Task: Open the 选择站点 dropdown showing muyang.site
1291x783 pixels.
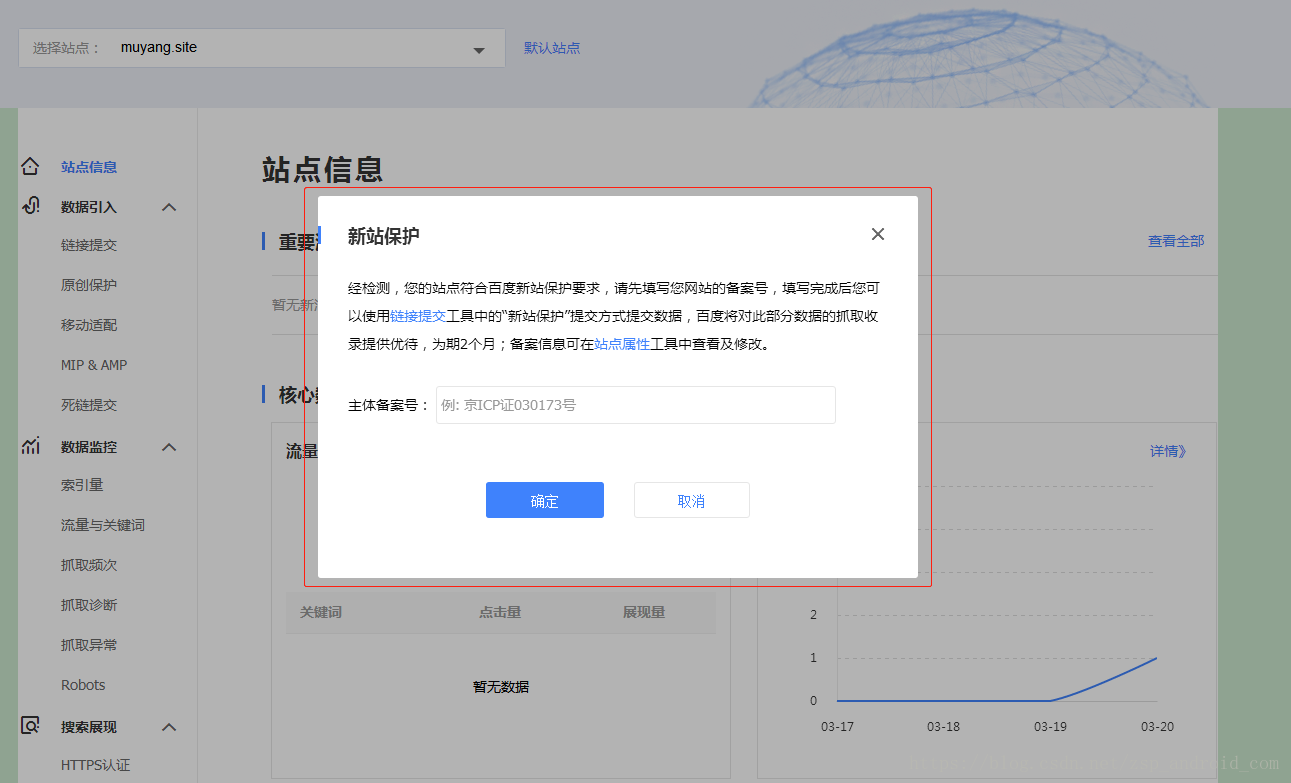Action: [x=262, y=48]
